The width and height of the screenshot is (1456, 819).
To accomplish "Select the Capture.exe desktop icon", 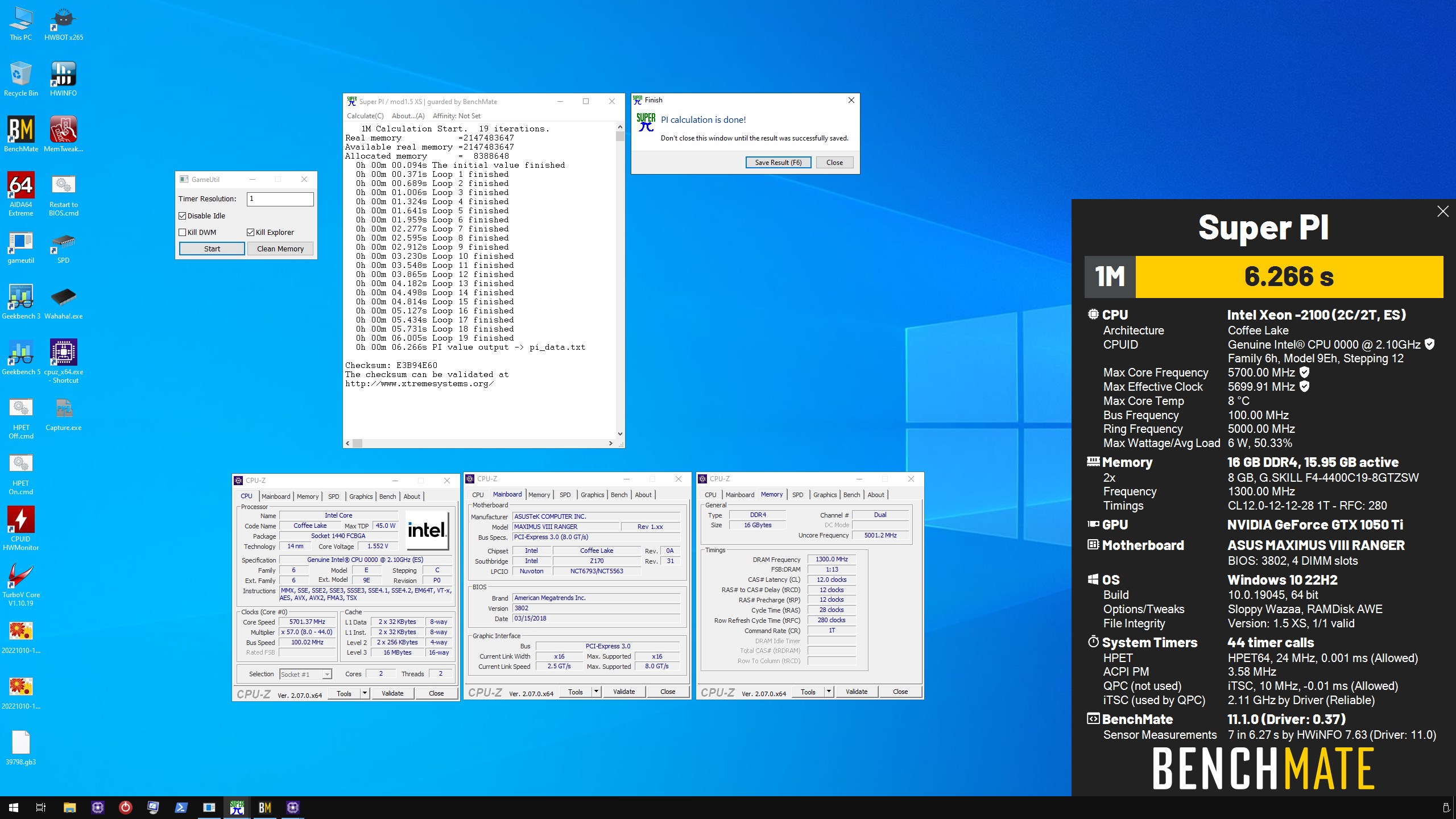I will [x=63, y=414].
